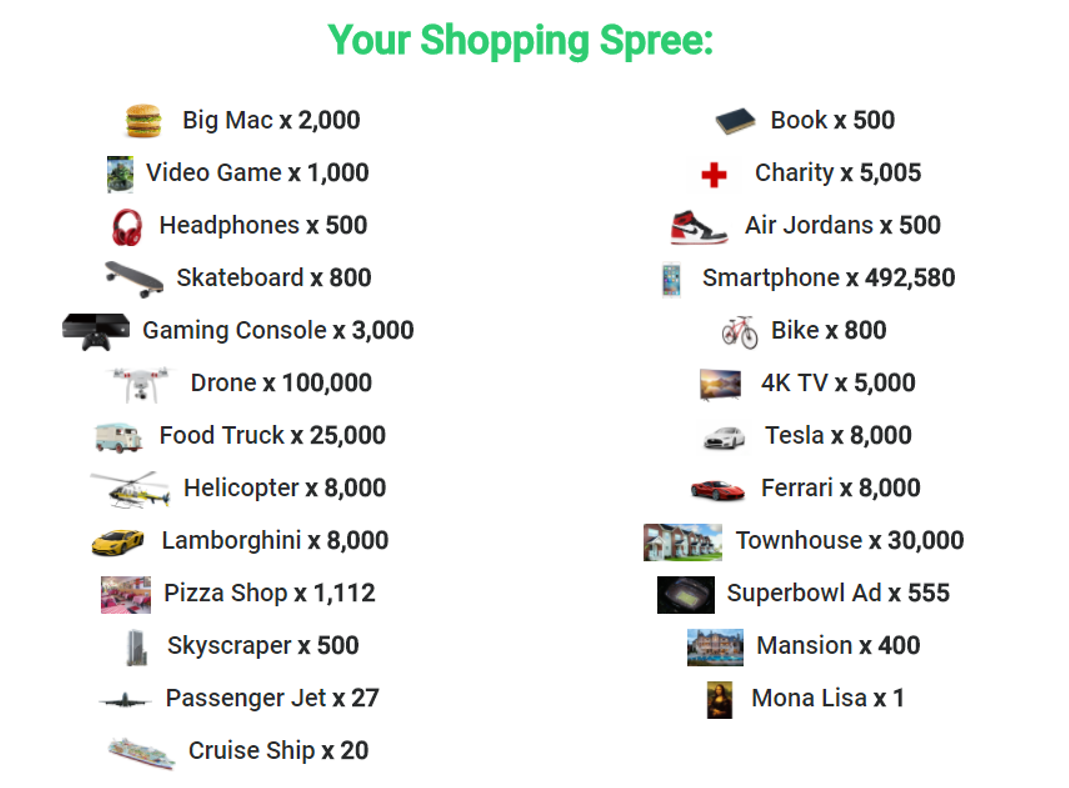
Task: Click the "Superbowl Ad x 555" label
Action: click(x=838, y=593)
